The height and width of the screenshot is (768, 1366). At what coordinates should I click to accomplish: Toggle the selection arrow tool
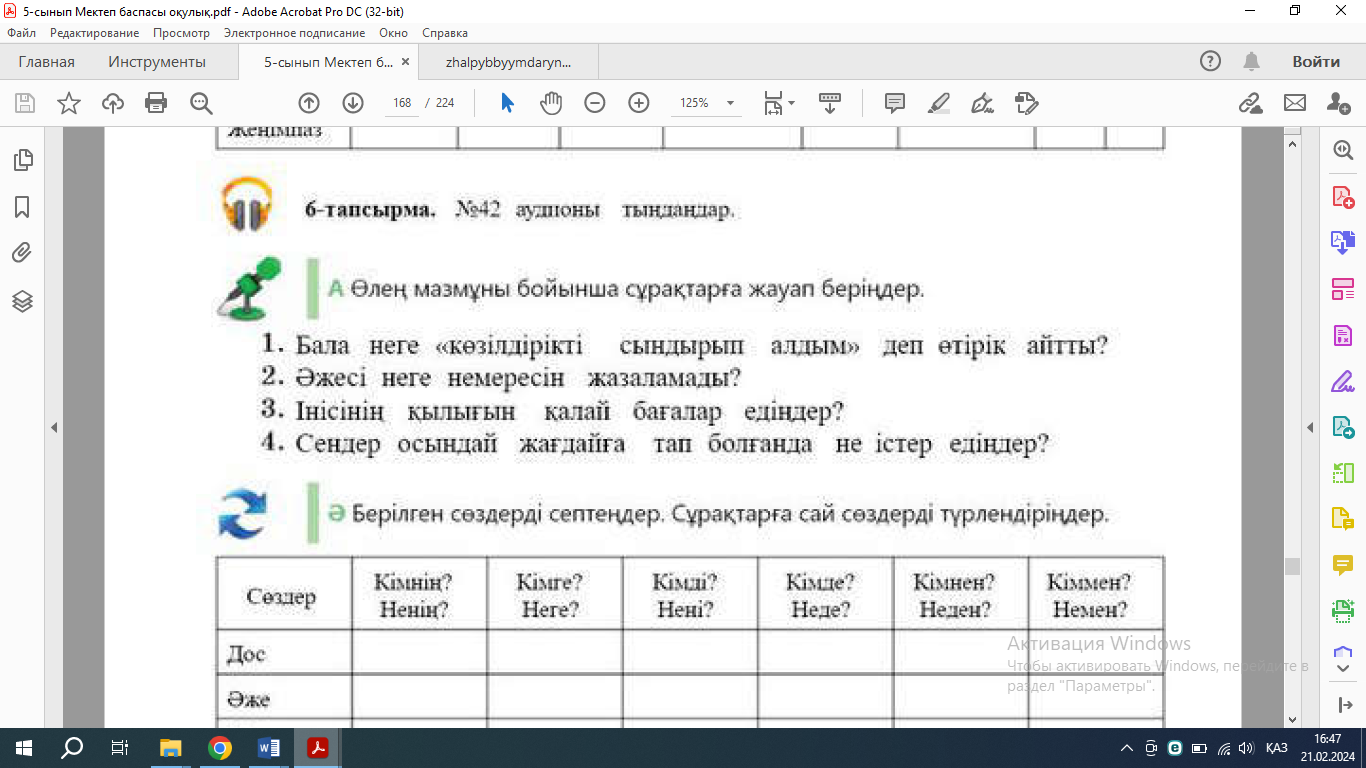click(507, 103)
